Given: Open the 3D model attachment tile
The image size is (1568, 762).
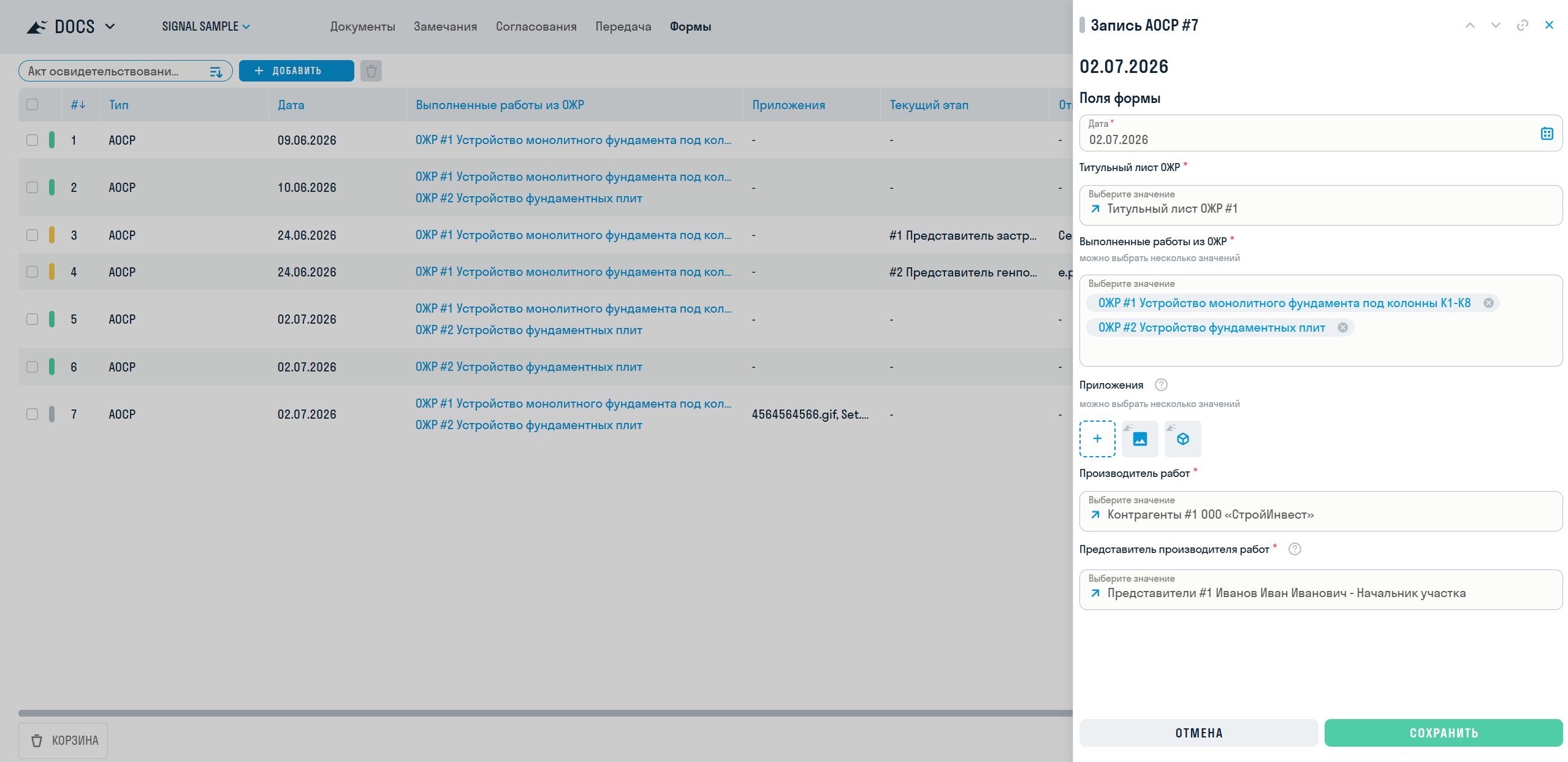Looking at the screenshot, I should click(x=1183, y=439).
